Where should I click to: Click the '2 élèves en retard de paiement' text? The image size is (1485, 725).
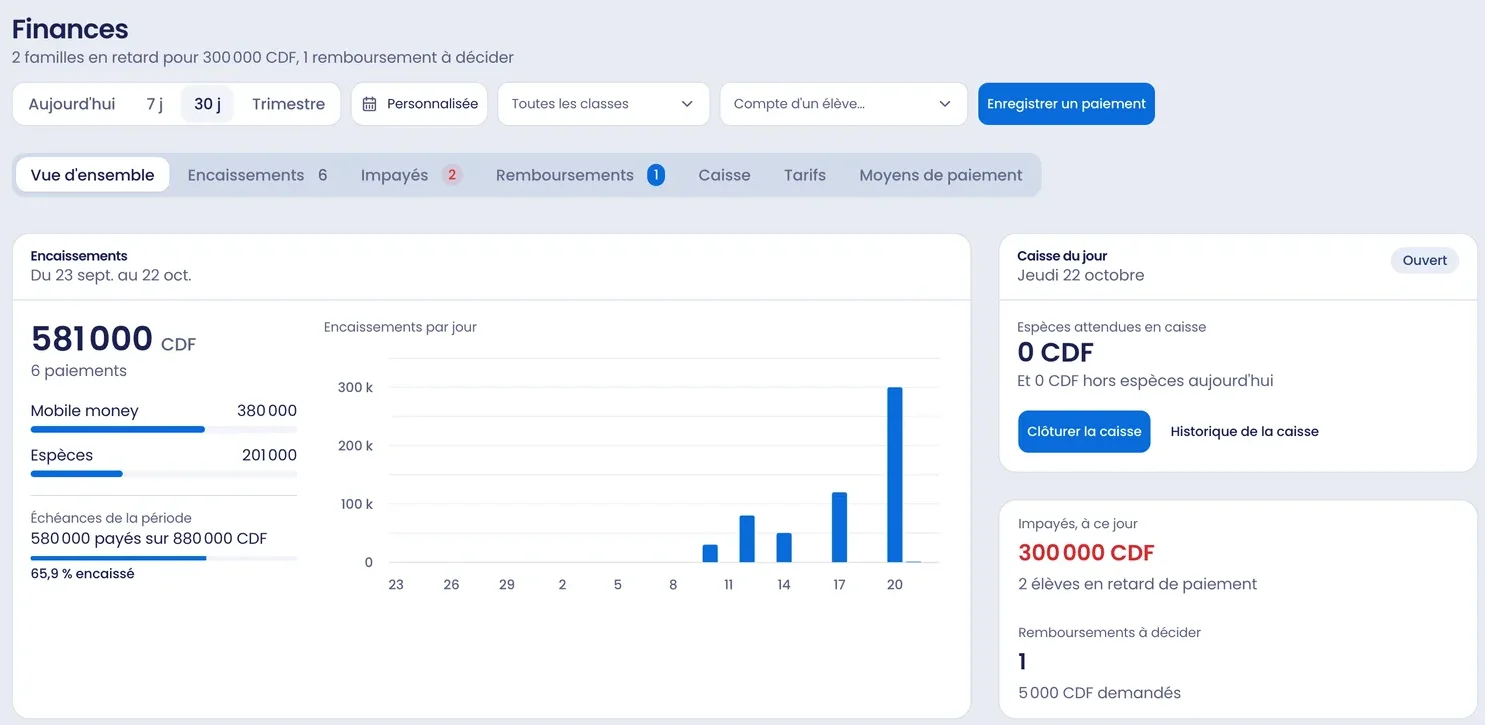[x=1138, y=584]
